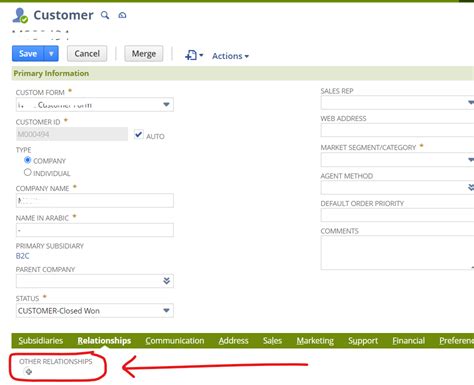The height and width of the screenshot is (385, 474).
Task: Open the new document icon menu
Action: tap(194, 55)
